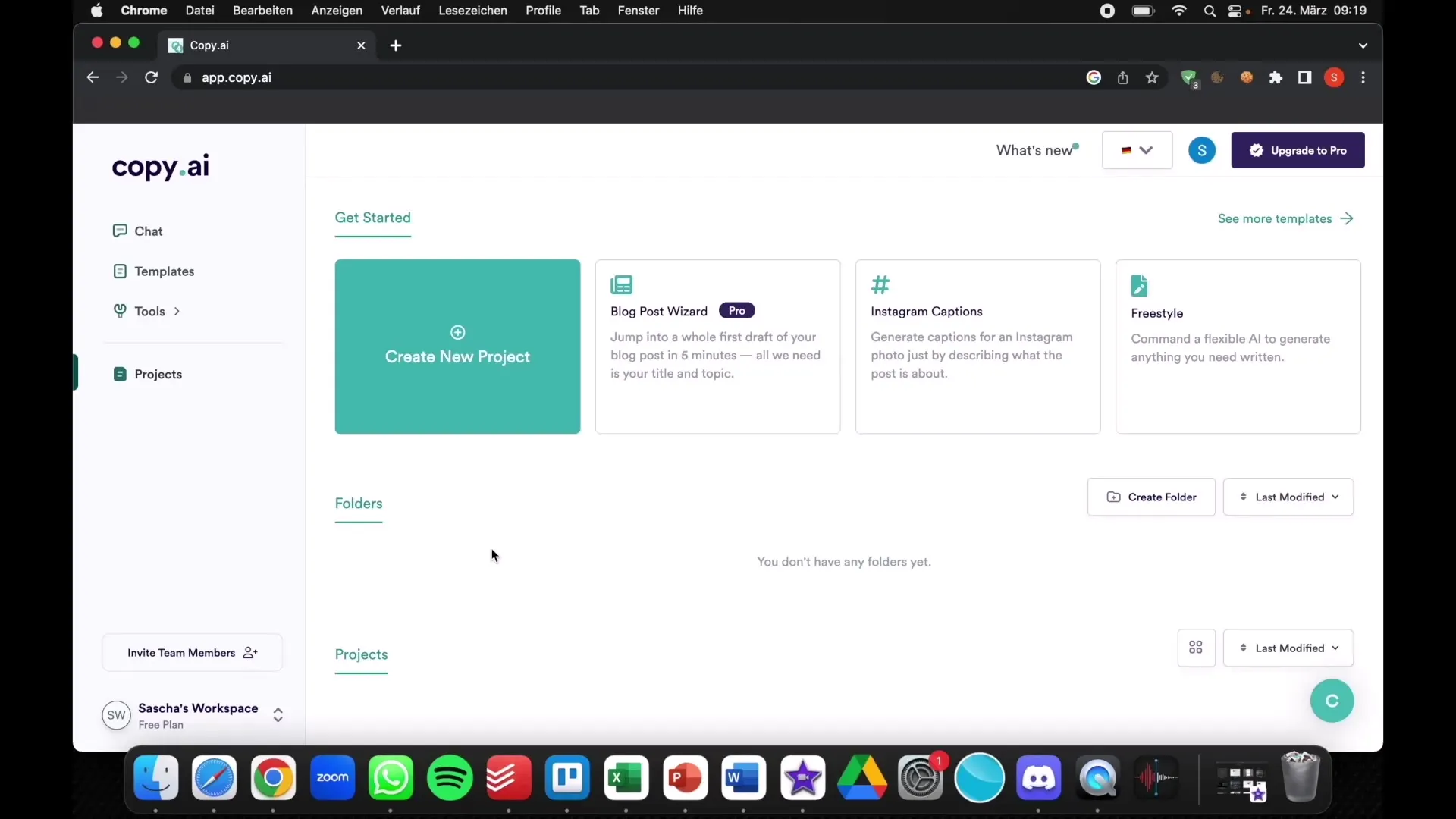
Task: Open a new Chrome tab
Action: coord(395,45)
